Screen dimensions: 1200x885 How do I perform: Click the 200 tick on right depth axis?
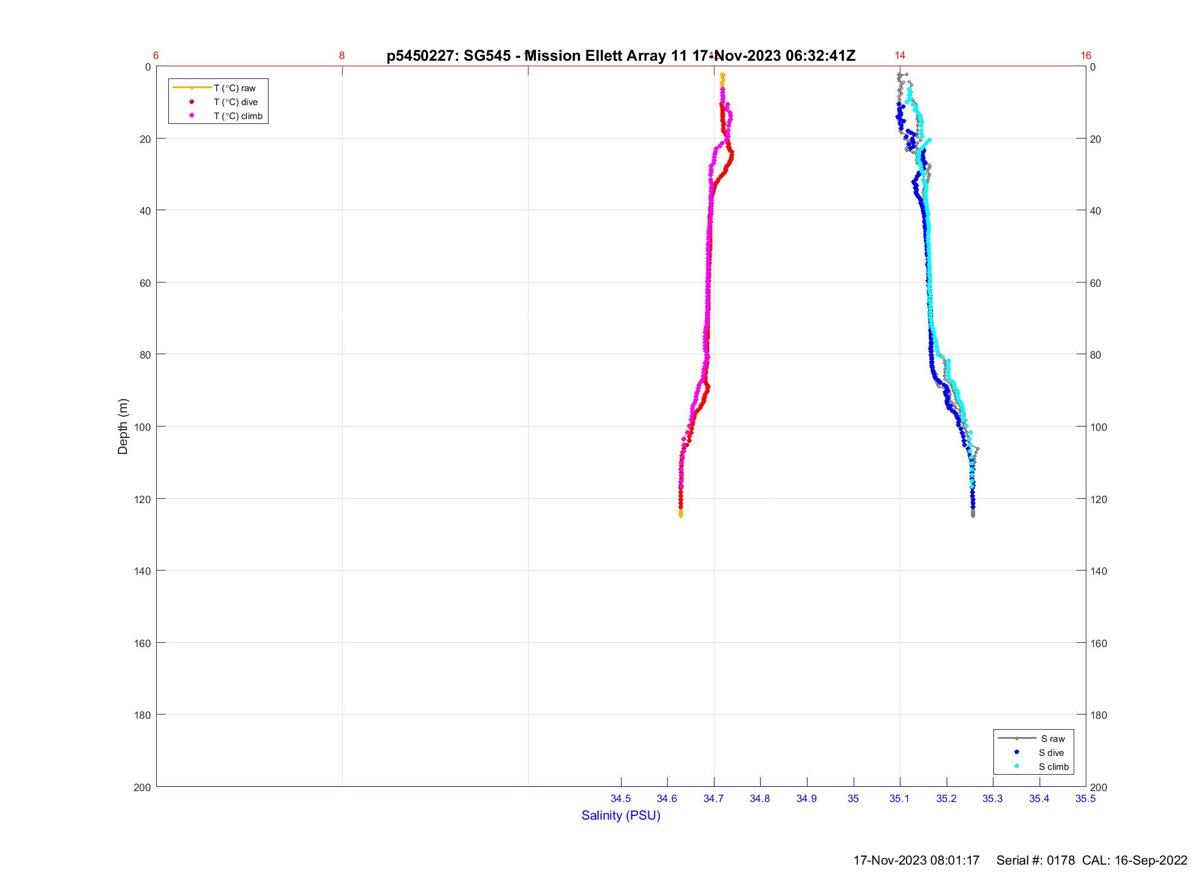coord(1100,787)
